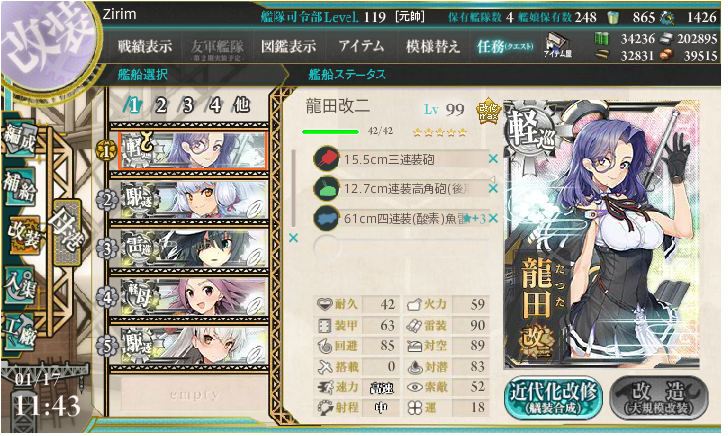Open the 図鑑表示 encyclopedia menu
Image resolution: width=728 pixels, height=436 pixels.
click(x=288, y=46)
